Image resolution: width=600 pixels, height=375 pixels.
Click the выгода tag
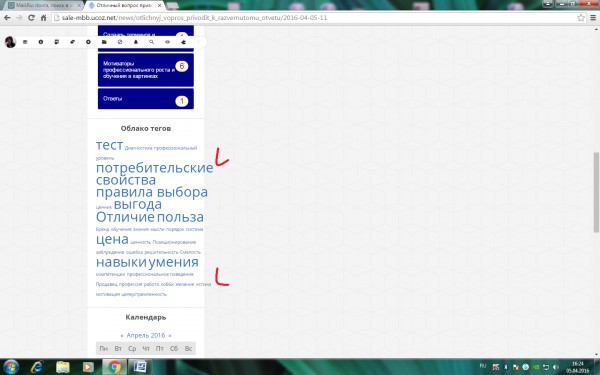pos(138,204)
